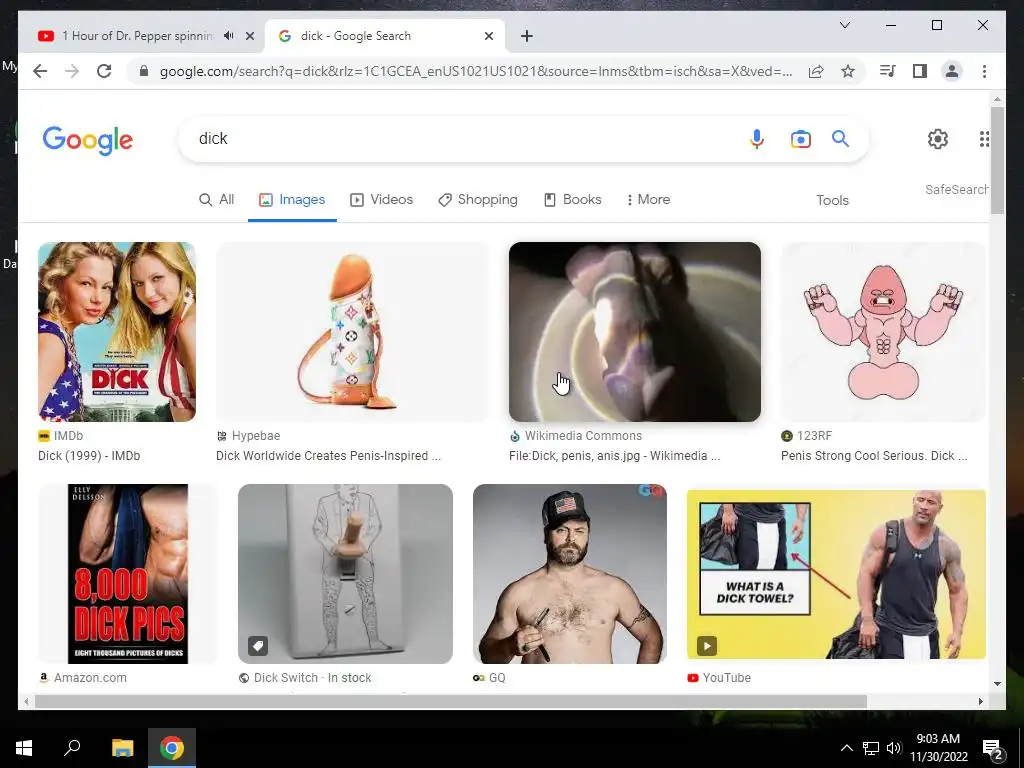Bookmark this page with the star
Viewport: 1024px width, 768px height.
tap(848, 71)
